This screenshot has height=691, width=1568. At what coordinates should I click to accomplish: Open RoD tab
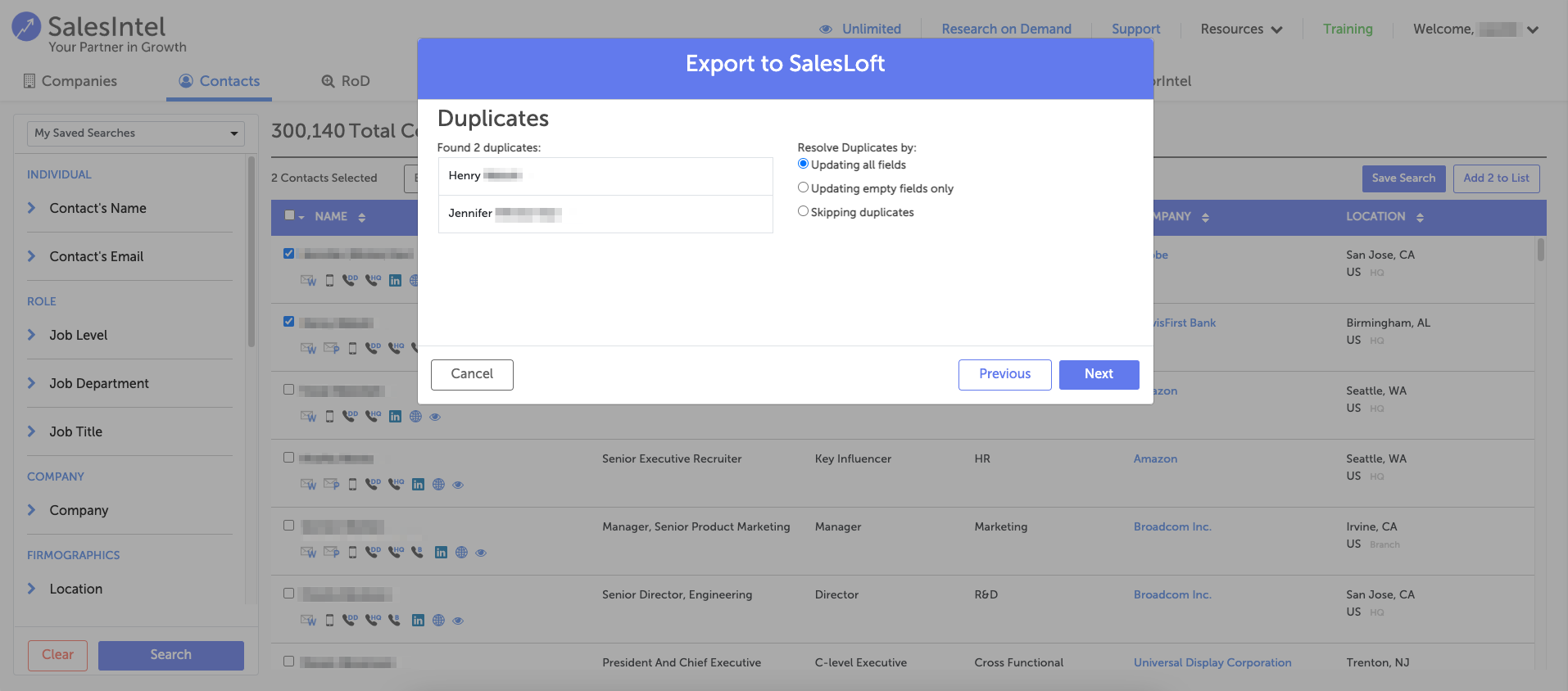(x=346, y=81)
